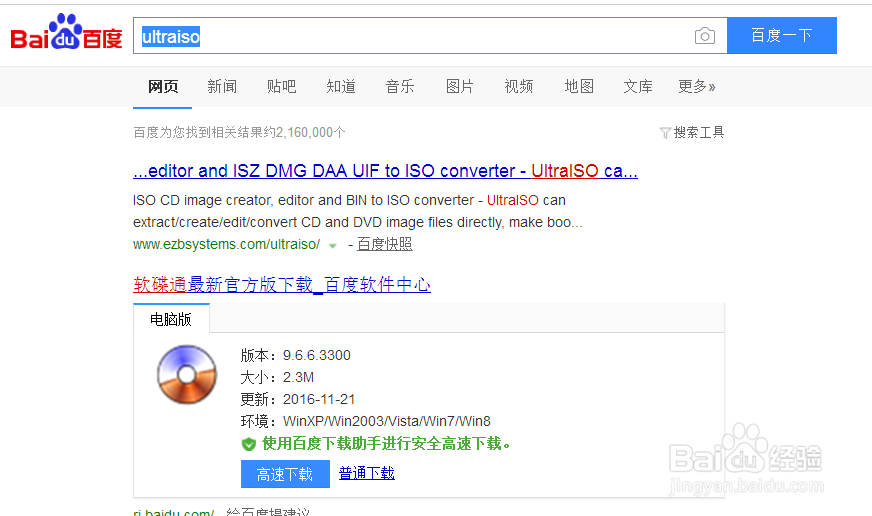The image size is (872, 516).
Task: Go to the 知道 tab
Action: click(341, 86)
